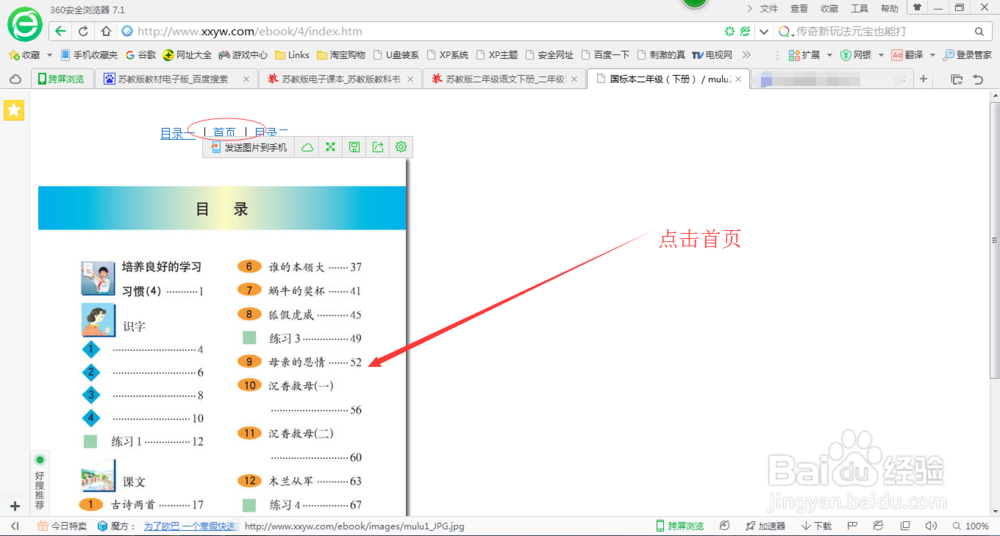Click the 目录二 link
The image size is (1000, 536).
[x=271, y=133]
